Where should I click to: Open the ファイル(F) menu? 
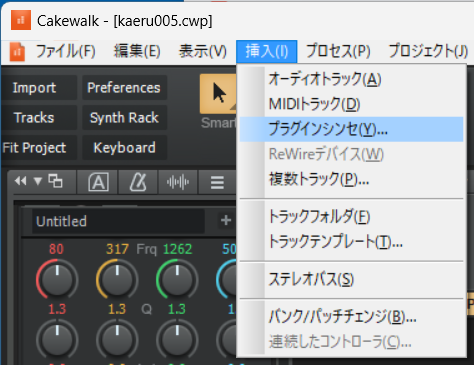(65, 51)
